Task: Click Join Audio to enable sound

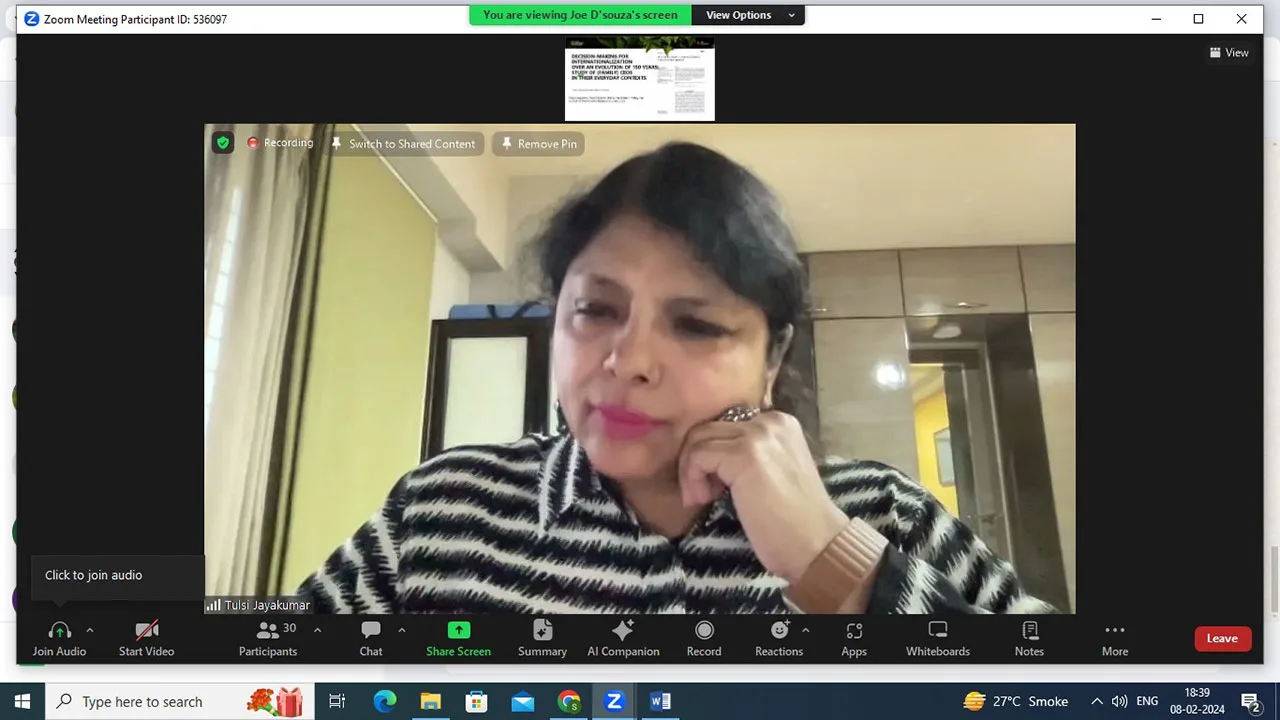Action: pyautogui.click(x=59, y=638)
